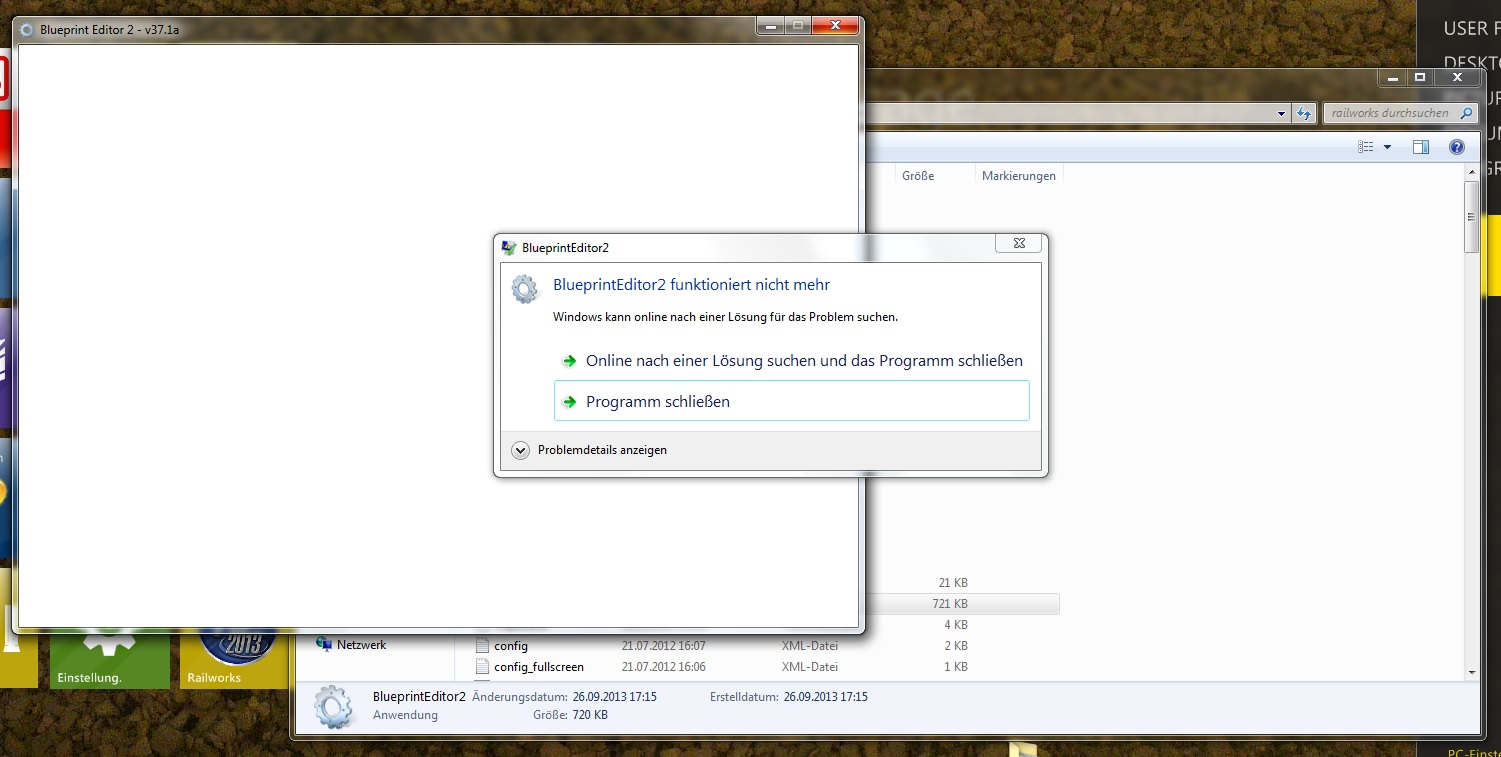Screen dimensions: 1501x757
Task: Minimize the Blueprint Editor 2 window
Action: click(770, 26)
